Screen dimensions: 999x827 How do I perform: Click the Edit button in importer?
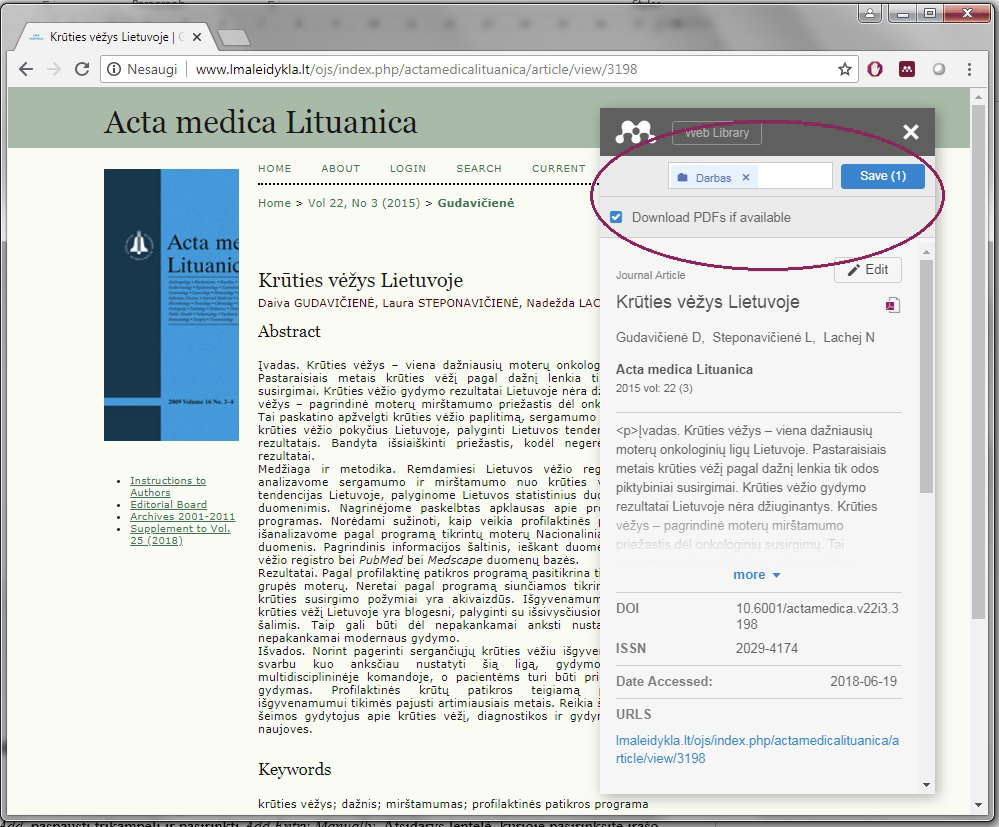867,270
